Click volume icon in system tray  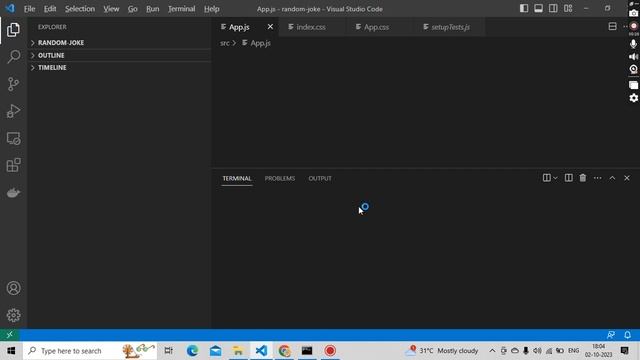[537, 351]
